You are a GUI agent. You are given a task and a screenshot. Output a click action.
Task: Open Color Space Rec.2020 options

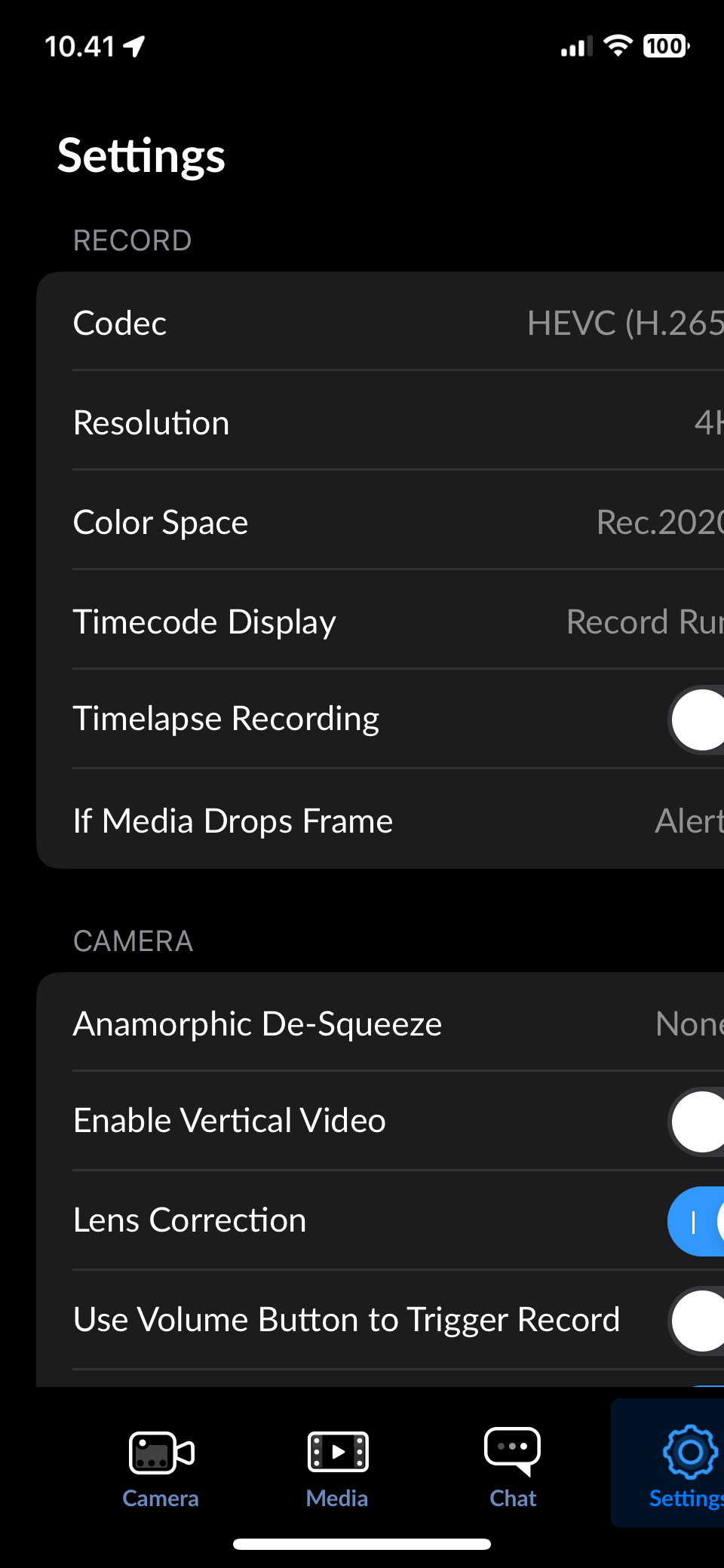coord(380,520)
